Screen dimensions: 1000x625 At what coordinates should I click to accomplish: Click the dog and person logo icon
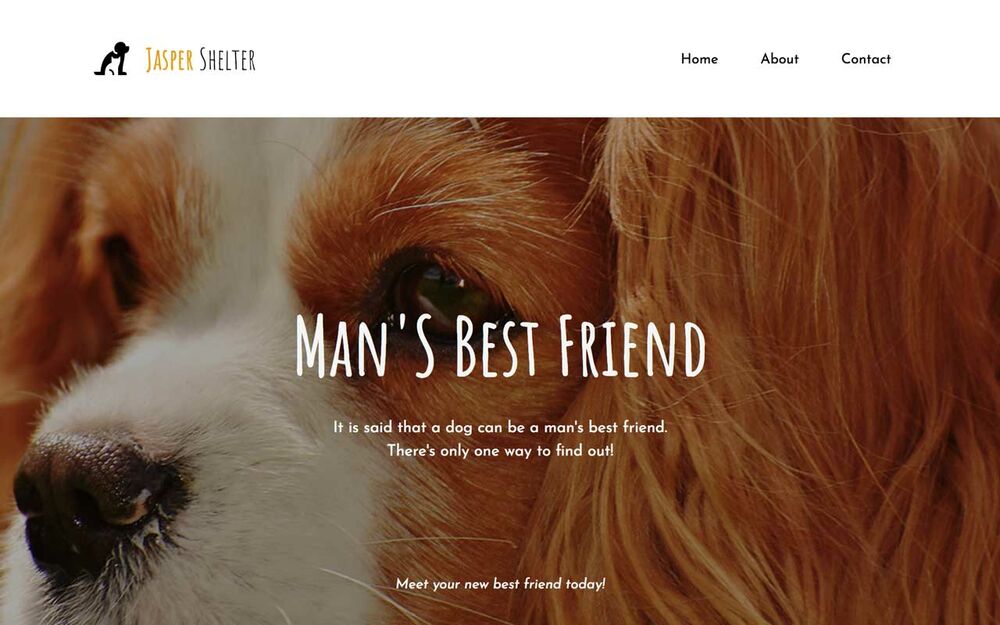112,59
